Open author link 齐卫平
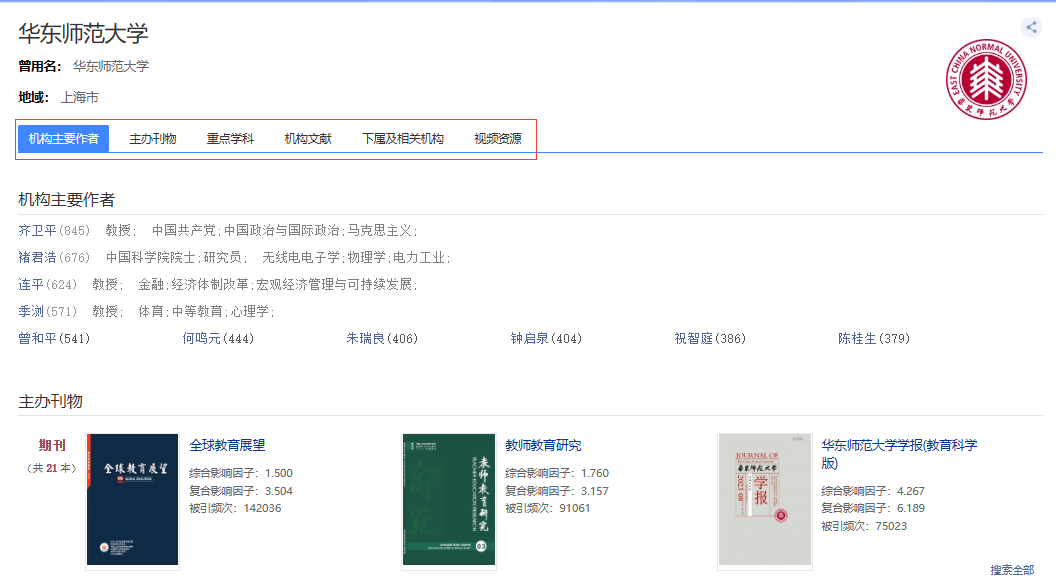Screen dimensions: 1056x587 (x=37, y=230)
